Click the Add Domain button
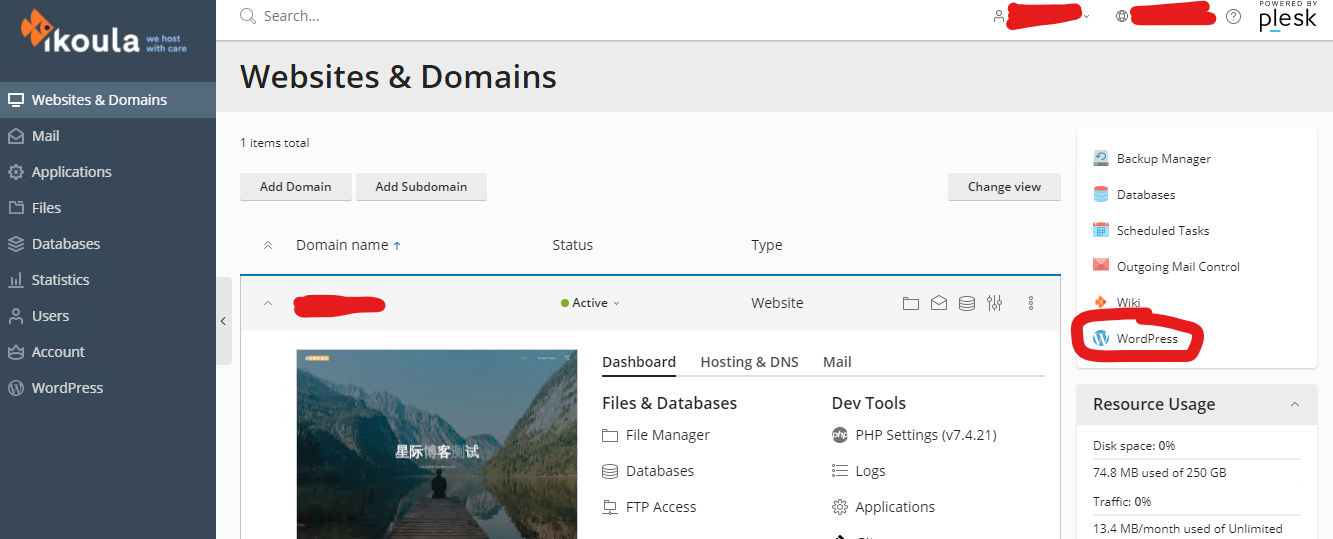 (x=295, y=187)
